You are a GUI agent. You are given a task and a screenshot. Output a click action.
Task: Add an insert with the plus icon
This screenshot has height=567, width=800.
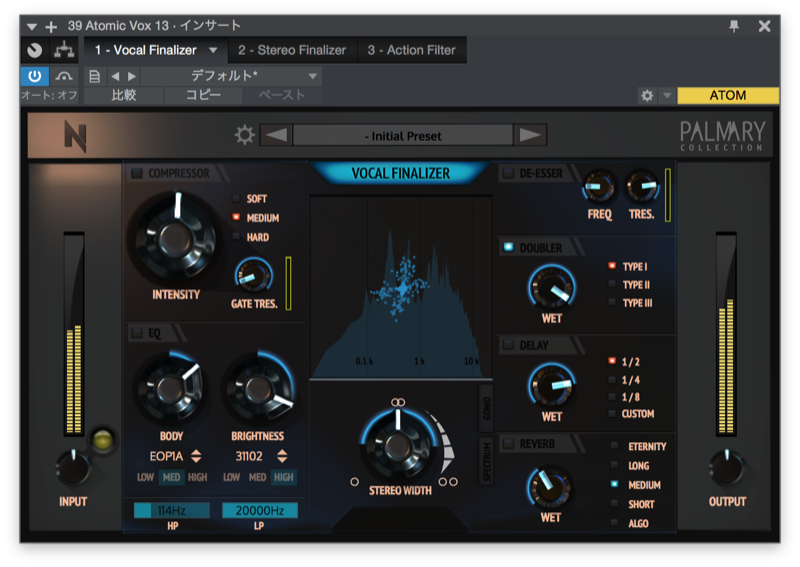point(51,27)
